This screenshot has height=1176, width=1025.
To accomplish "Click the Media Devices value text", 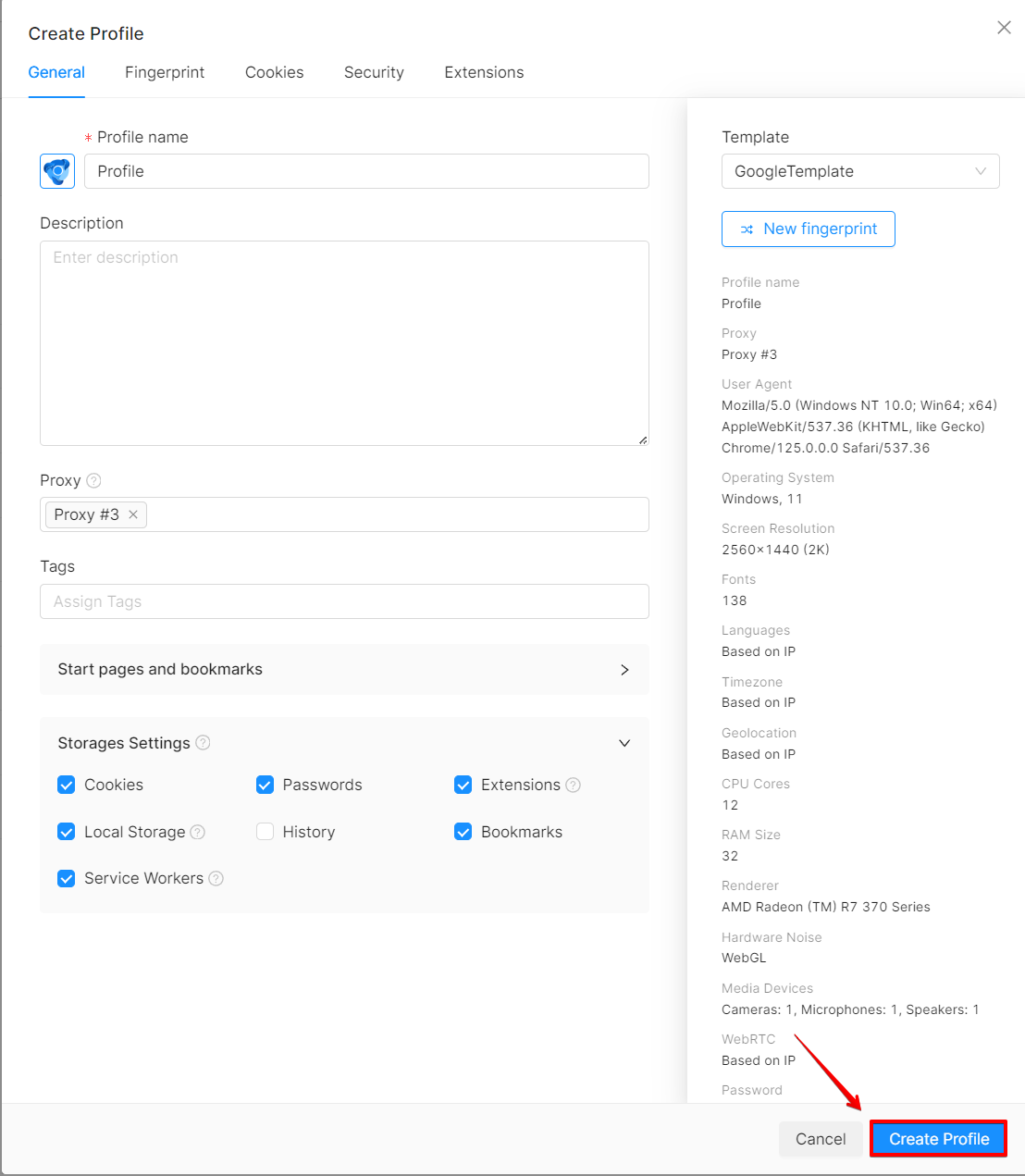I will [850, 1009].
